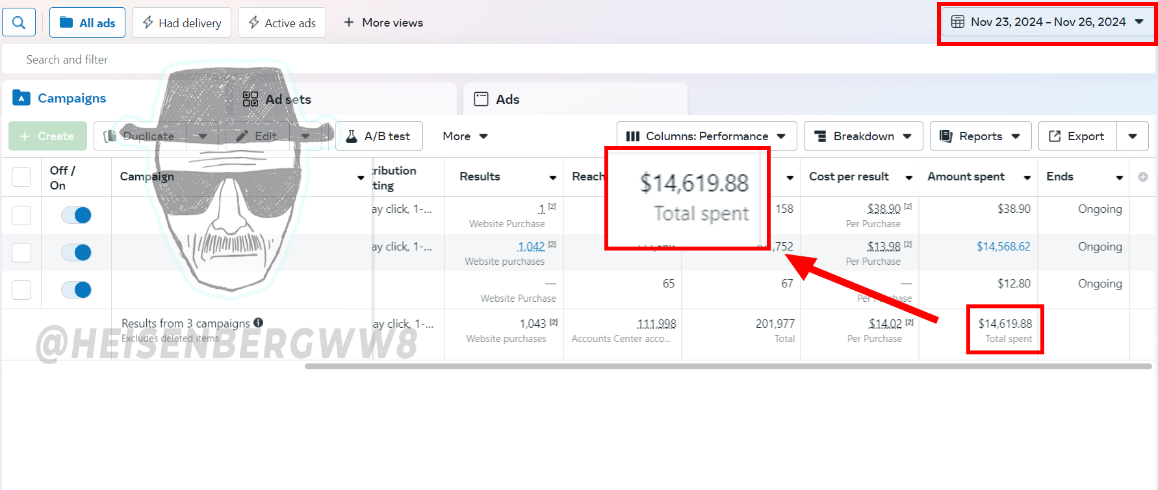Select the All ads view
1158x490 pixels.
point(87,23)
